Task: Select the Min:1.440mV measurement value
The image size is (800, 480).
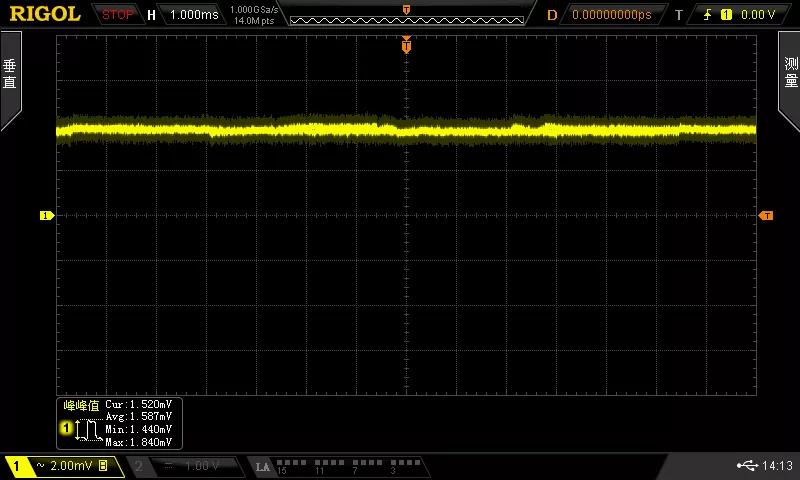Action: pyautogui.click(x=139, y=430)
